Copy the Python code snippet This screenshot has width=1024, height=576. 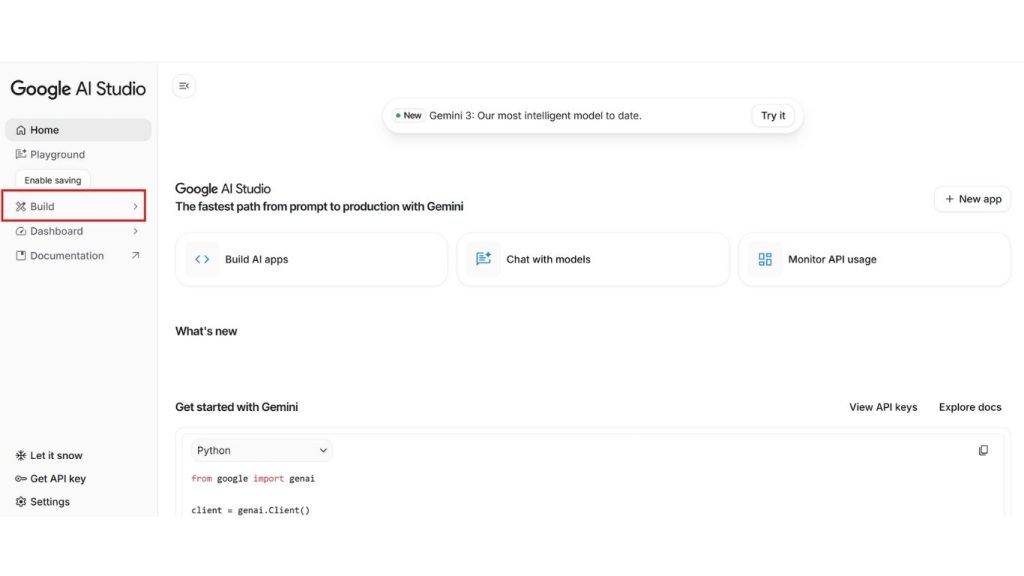[983, 450]
